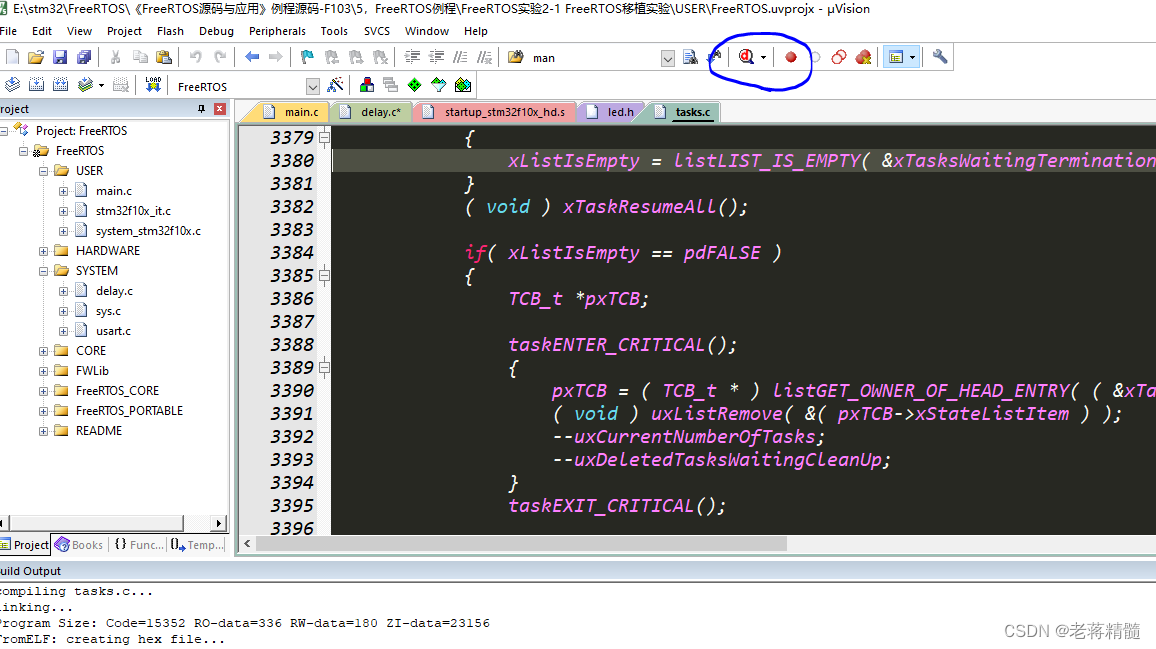This screenshot has height=649, width=1156.
Task: Open the Debug menu
Action: pos(216,31)
